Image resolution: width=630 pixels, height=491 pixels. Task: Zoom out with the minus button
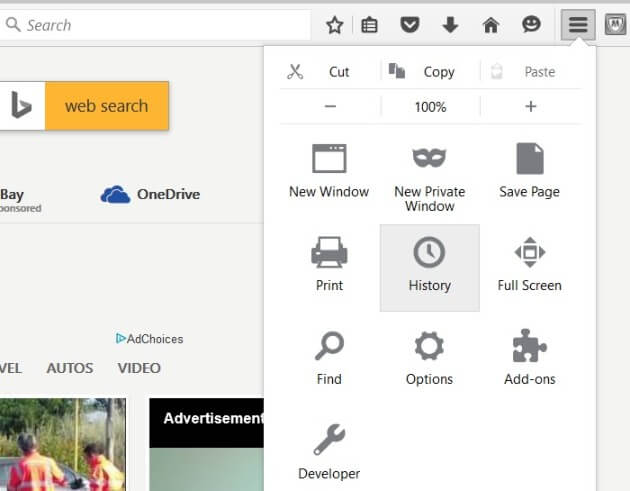click(x=330, y=107)
